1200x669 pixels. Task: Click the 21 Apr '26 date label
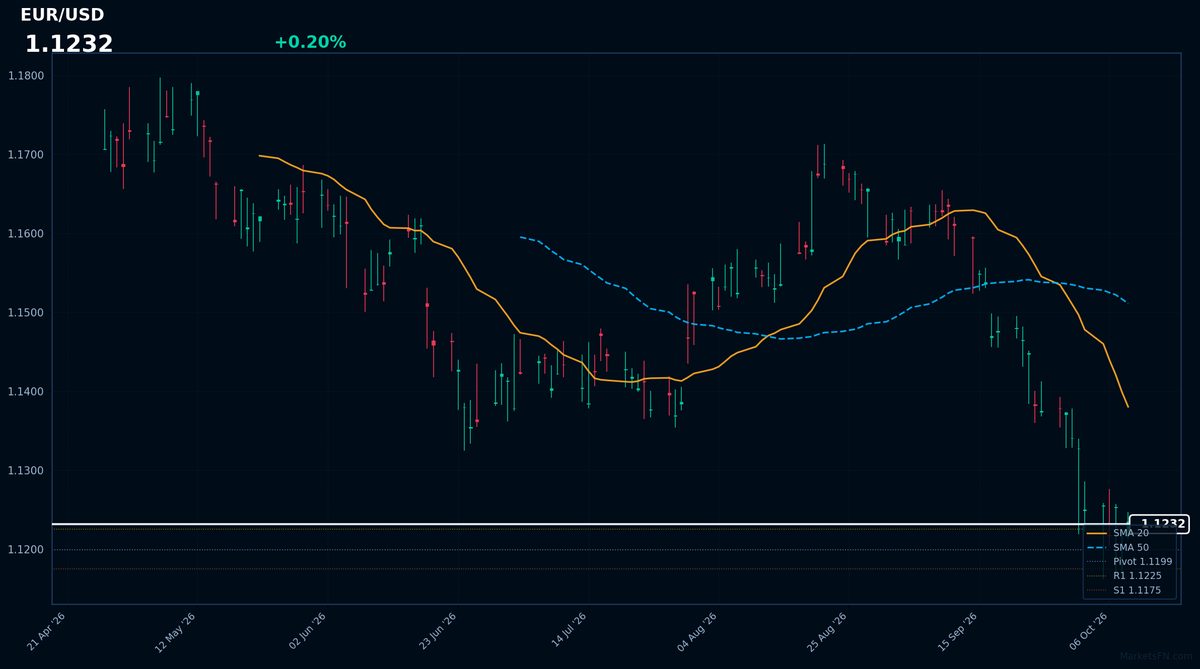46,632
